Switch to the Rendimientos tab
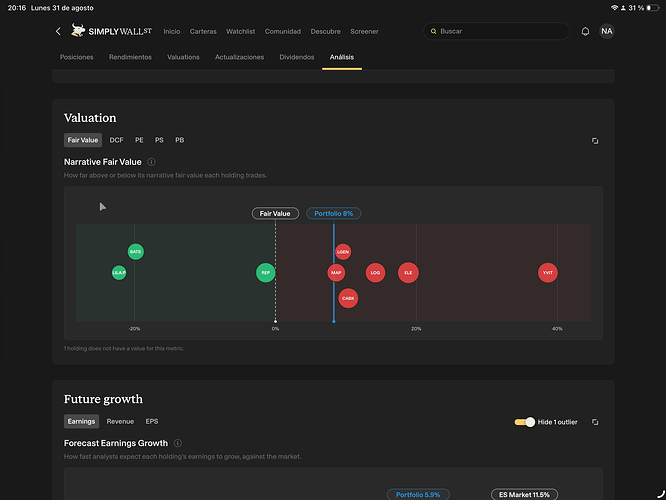 tap(130, 57)
